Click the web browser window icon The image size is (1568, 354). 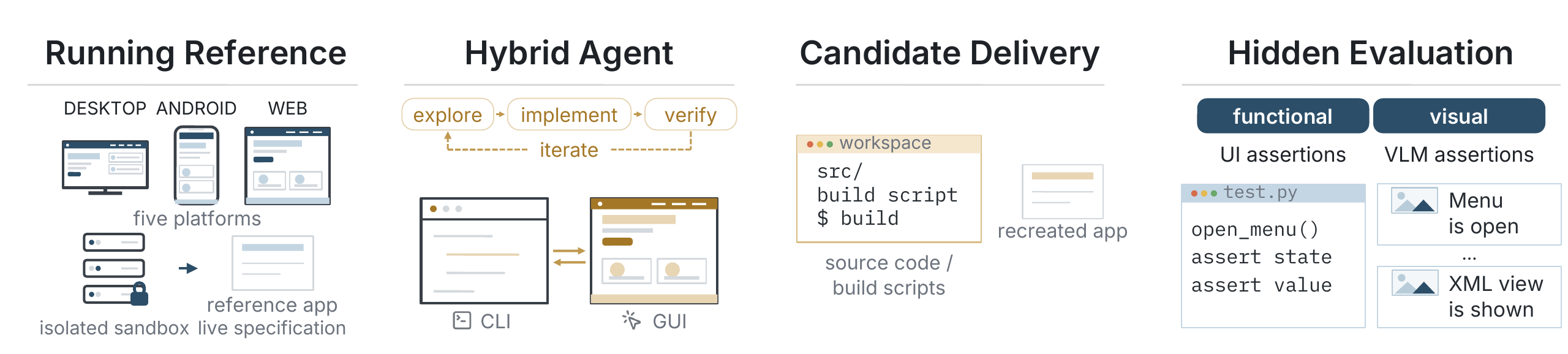(287, 165)
